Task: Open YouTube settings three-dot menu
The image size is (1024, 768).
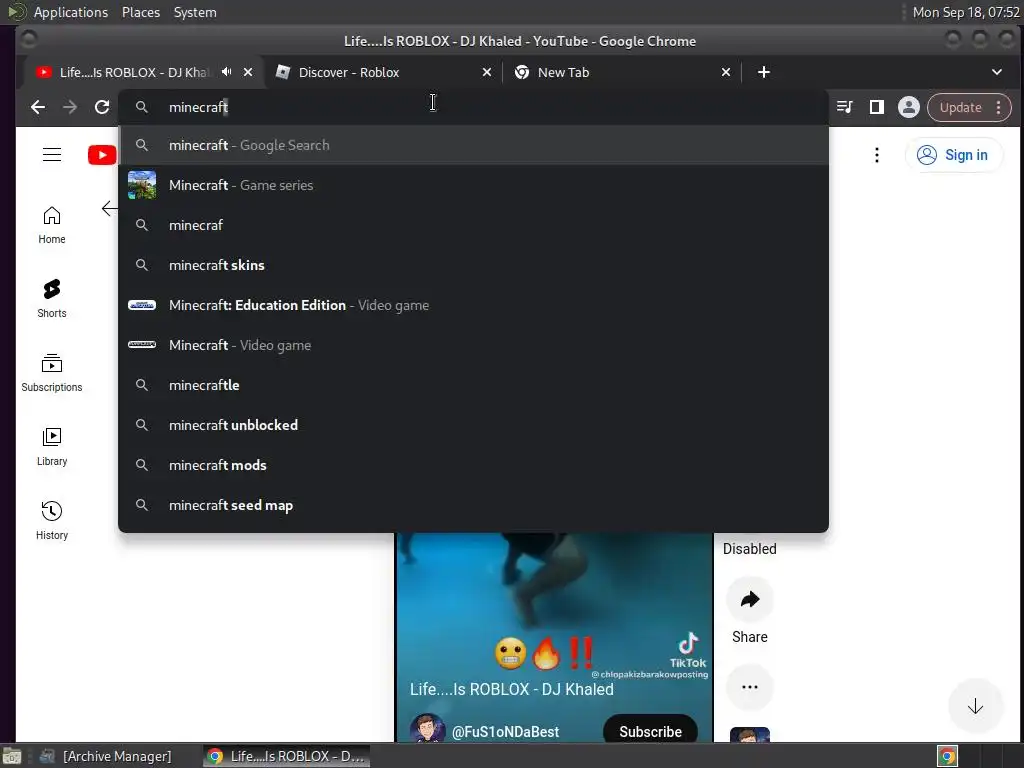Action: tap(876, 155)
